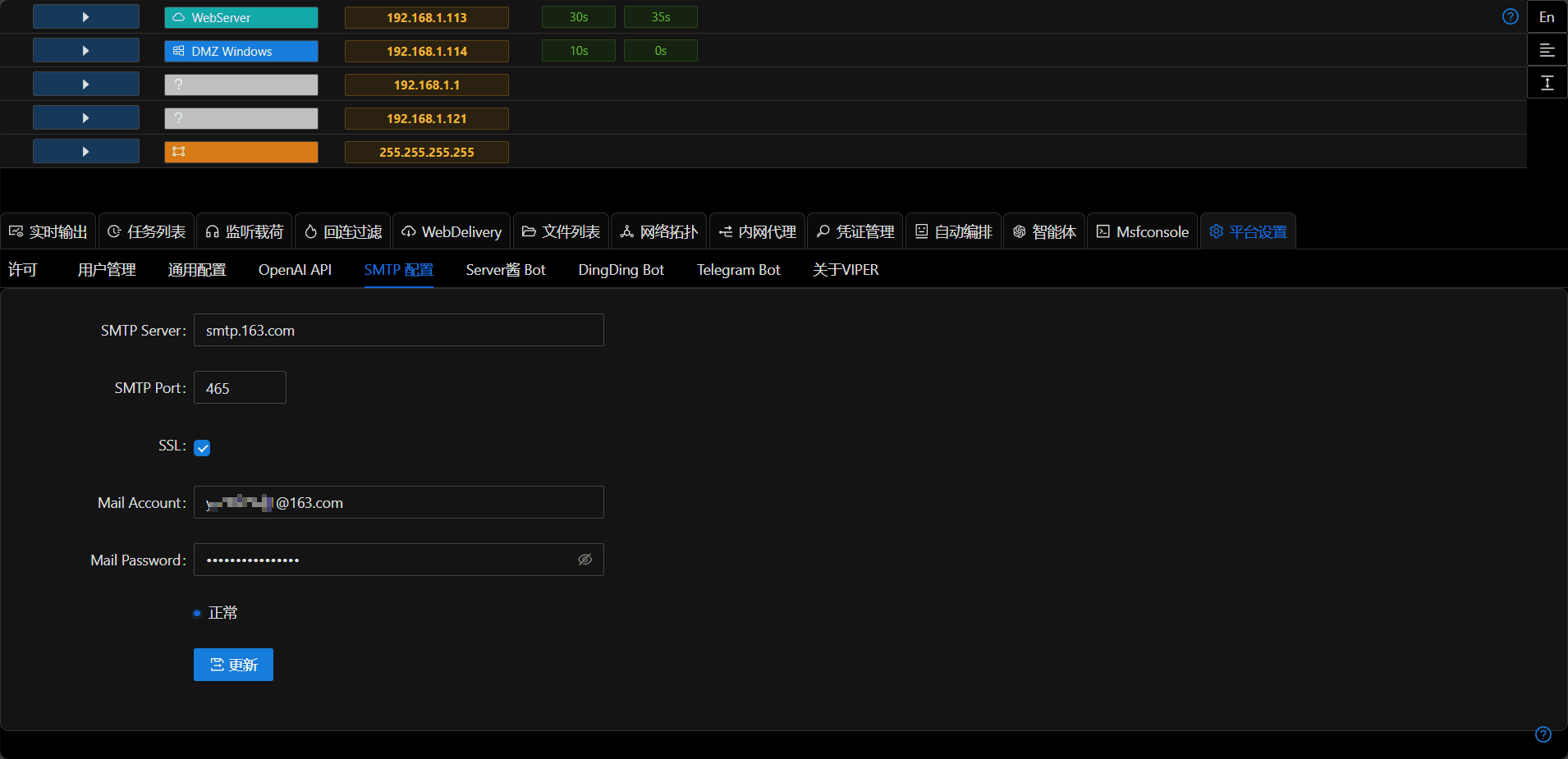Expand the WebServer host row
The image size is (1568, 759).
(85, 17)
